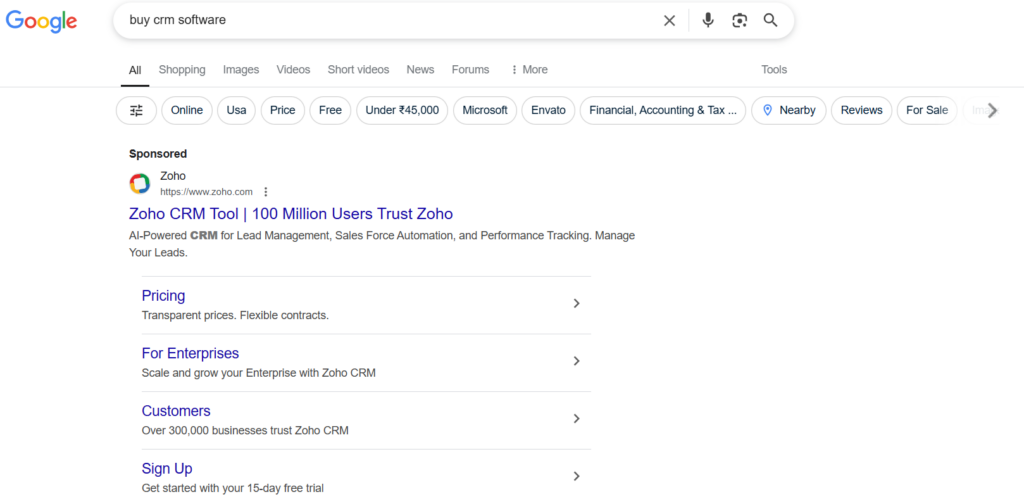The image size is (1024, 504).
Task: Switch to the Shopping tab
Action: click(x=182, y=69)
